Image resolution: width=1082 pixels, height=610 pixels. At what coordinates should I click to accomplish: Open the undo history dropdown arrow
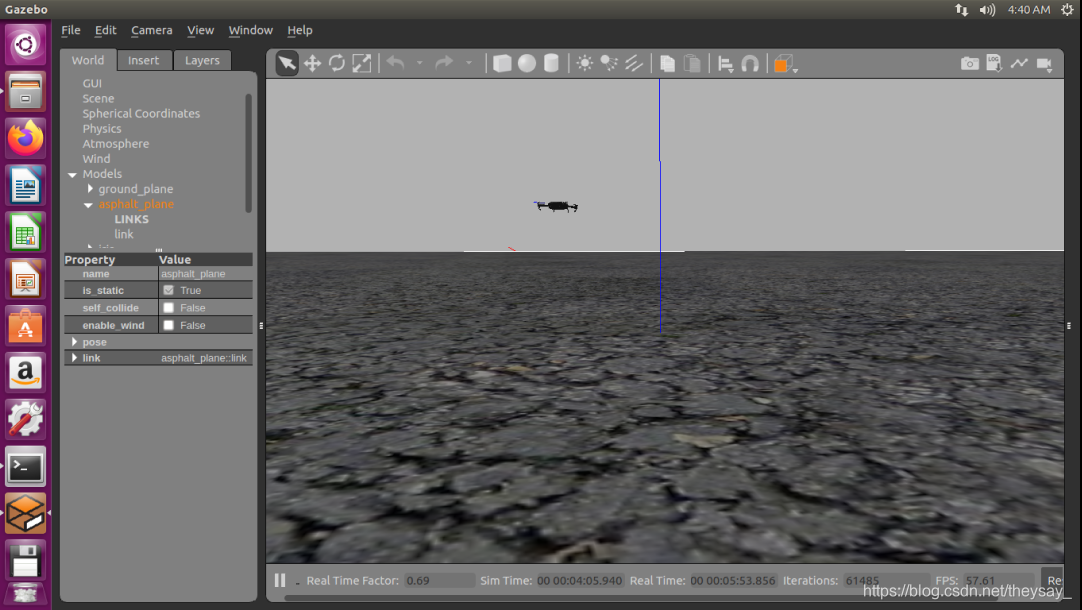419,63
